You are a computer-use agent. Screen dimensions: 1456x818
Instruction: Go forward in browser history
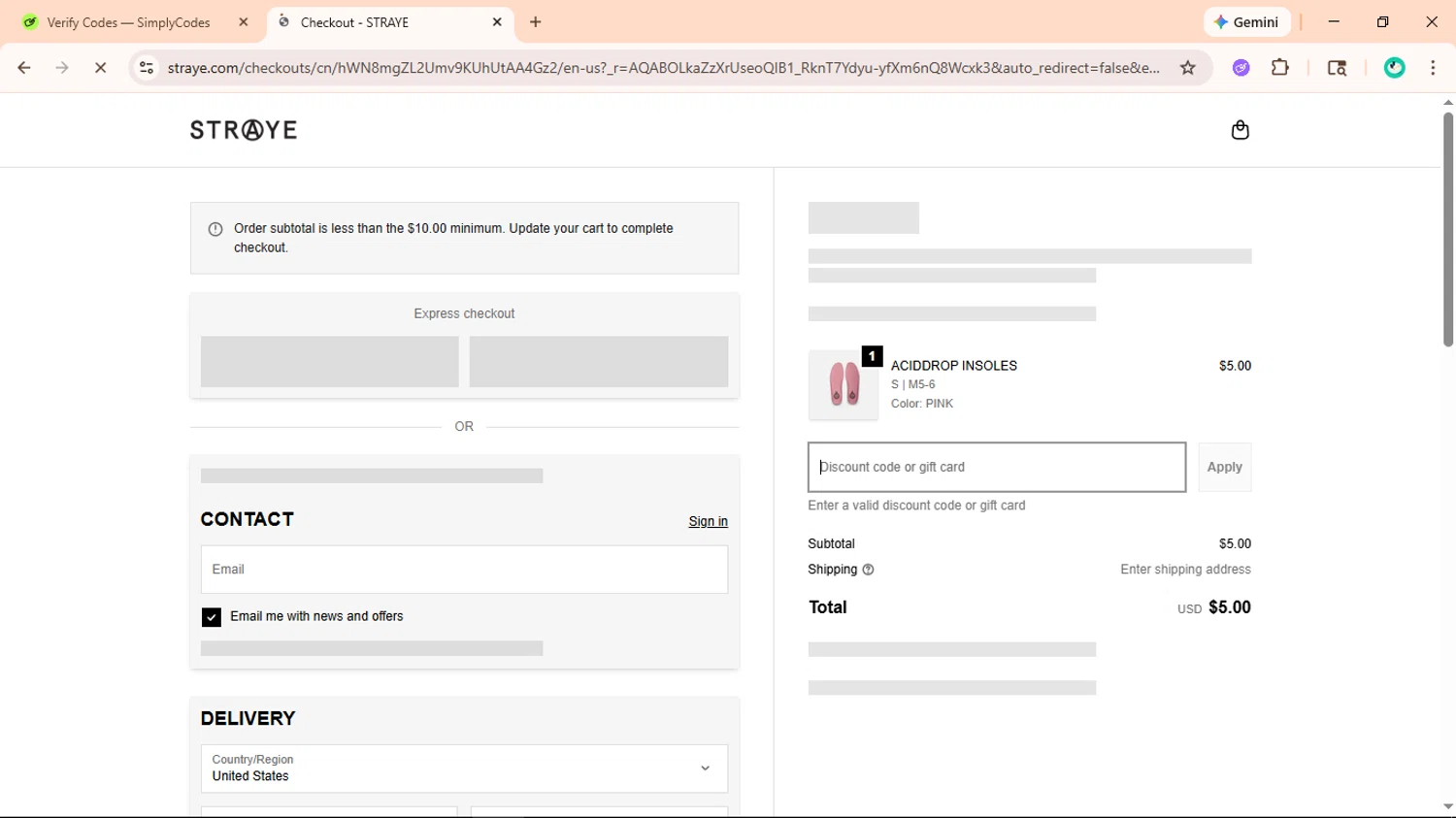pyautogui.click(x=62, y=68)
